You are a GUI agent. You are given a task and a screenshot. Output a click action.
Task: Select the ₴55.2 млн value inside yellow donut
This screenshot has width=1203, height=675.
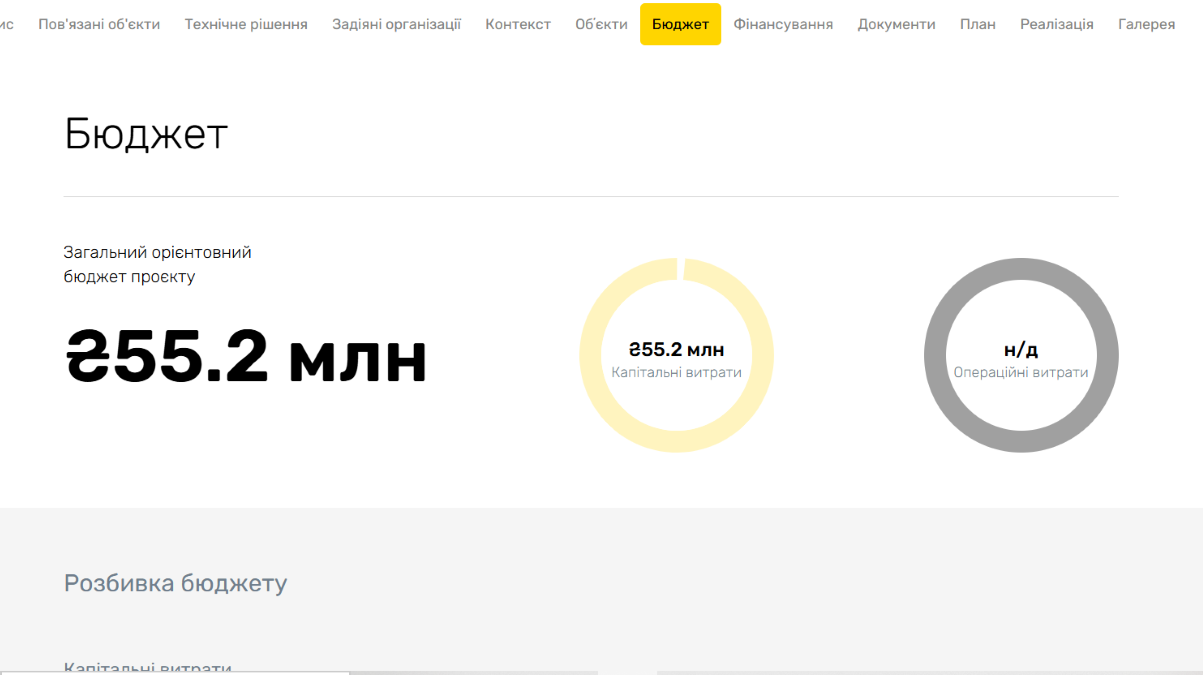tap(676, 350)
